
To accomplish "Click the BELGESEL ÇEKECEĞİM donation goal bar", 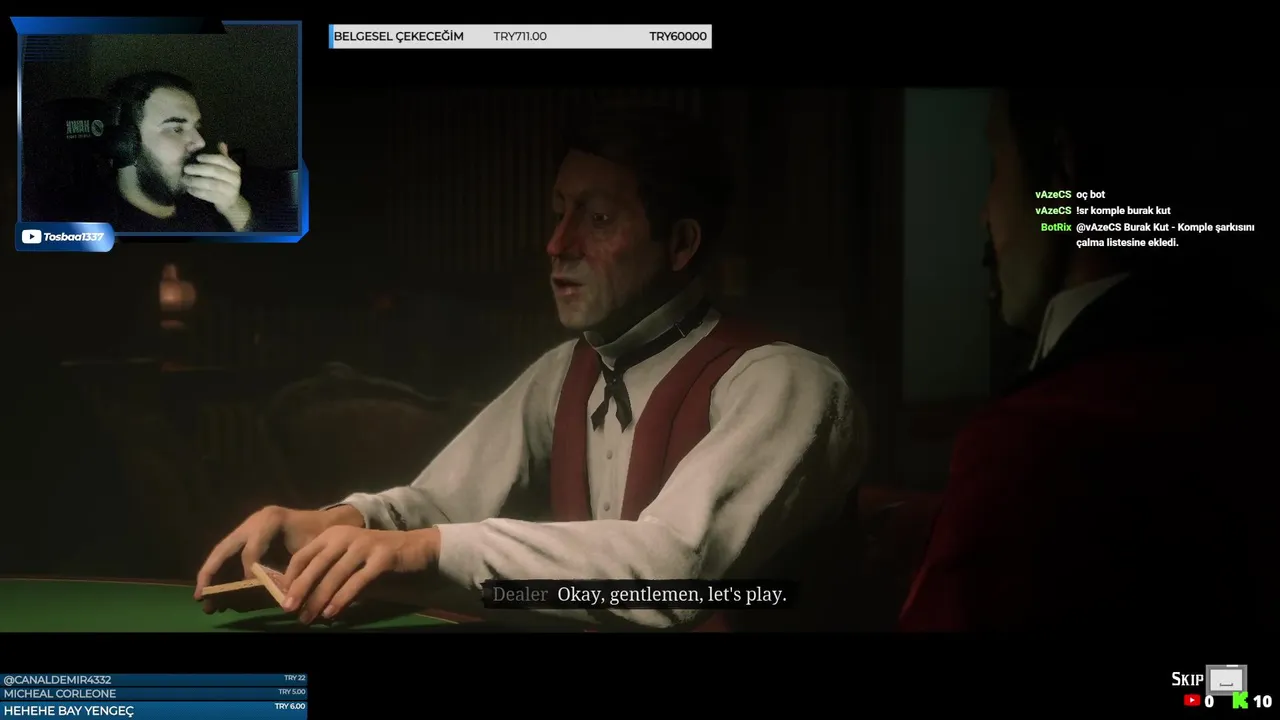I will click(520, 36).
